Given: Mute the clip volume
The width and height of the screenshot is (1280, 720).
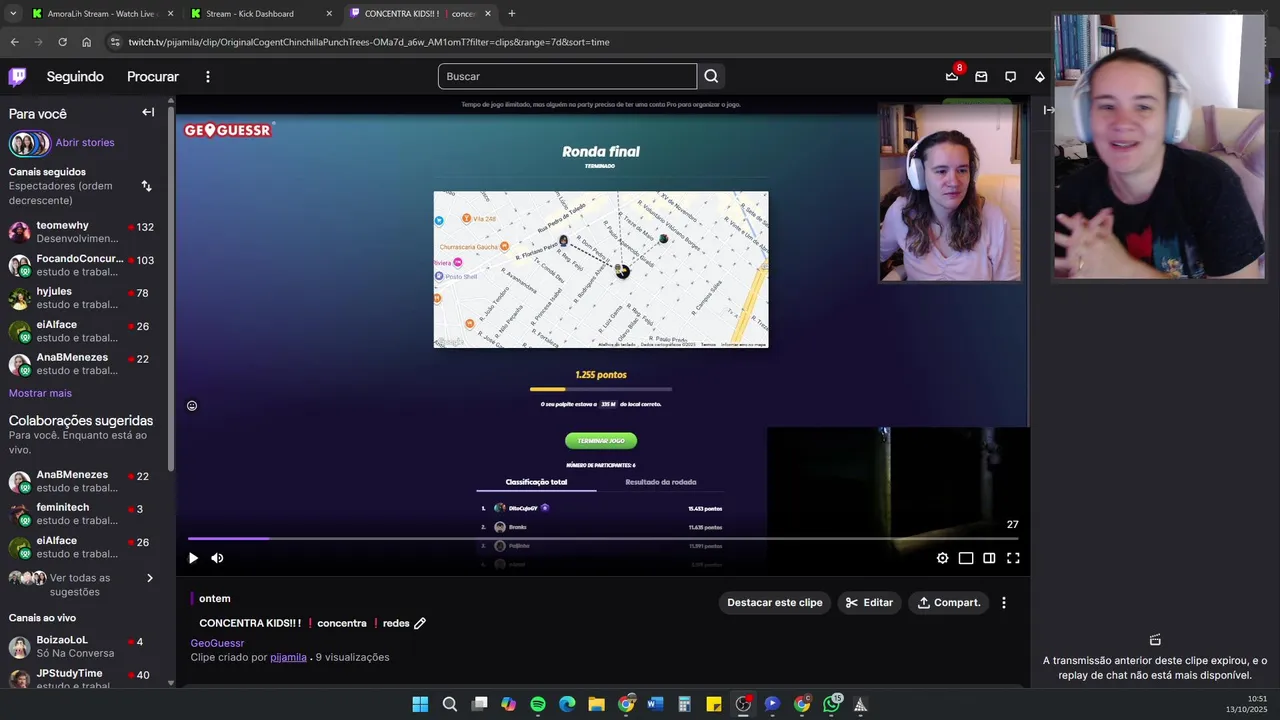Looking at the screenshot, I should click(217, 558).
